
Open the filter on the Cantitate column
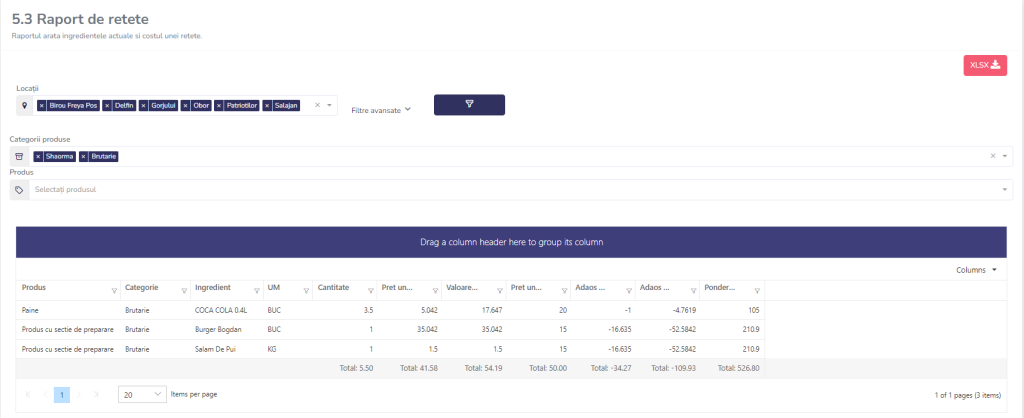pyautogui.click(x=369, y=290)
